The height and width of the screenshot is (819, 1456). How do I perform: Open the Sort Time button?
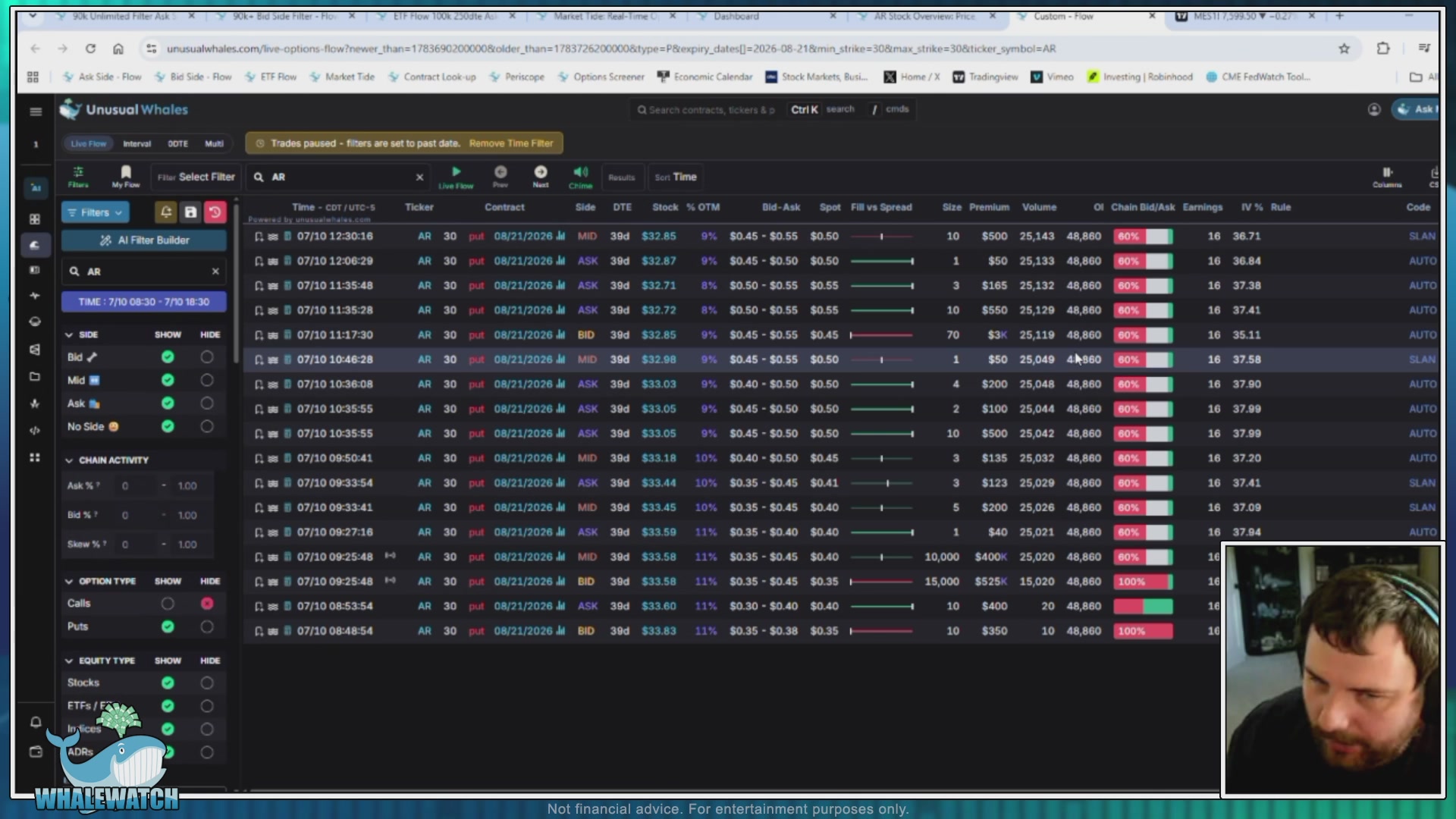676,177
